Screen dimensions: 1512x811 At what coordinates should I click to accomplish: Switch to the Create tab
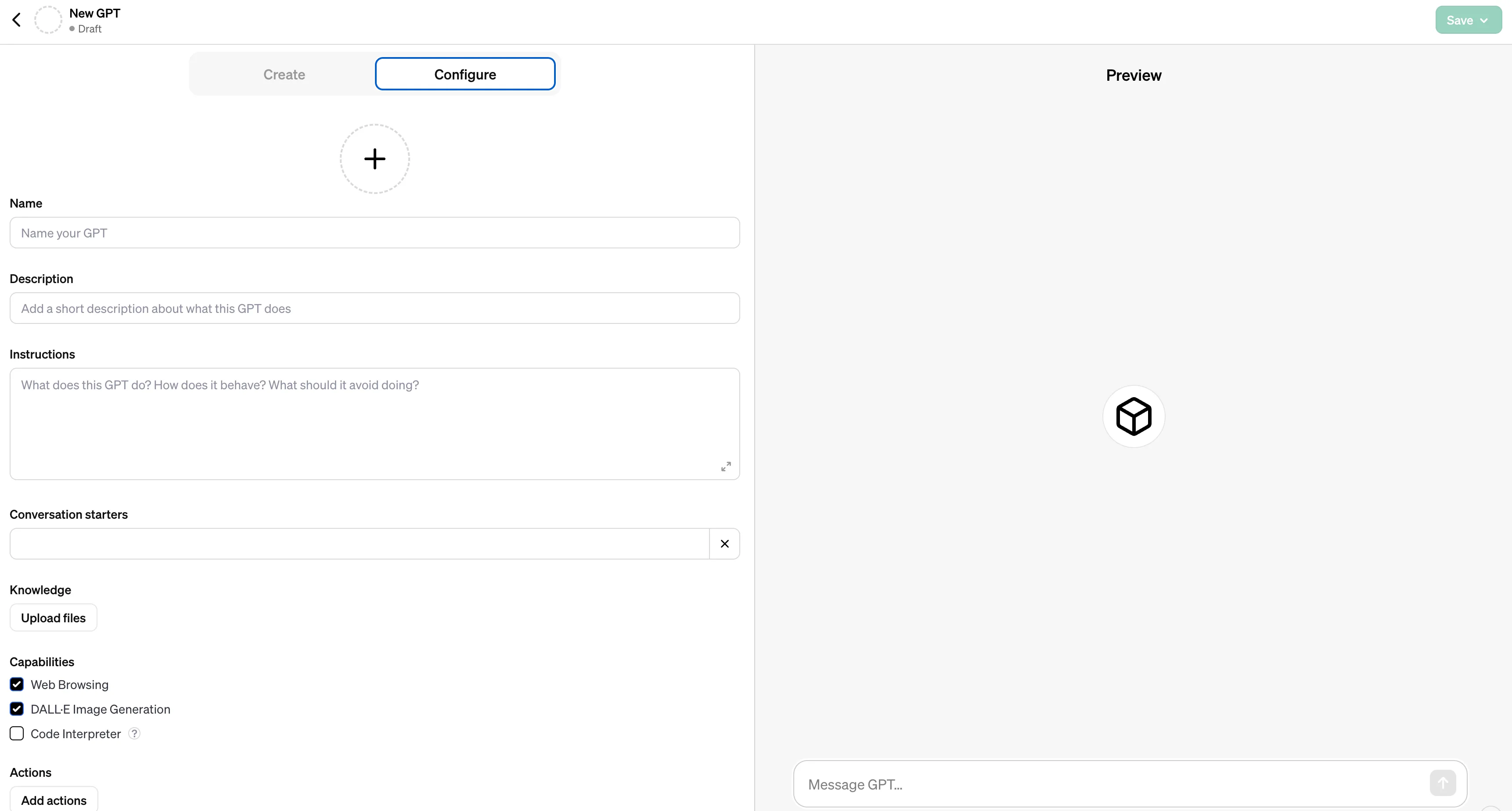[x=284, y=74]
